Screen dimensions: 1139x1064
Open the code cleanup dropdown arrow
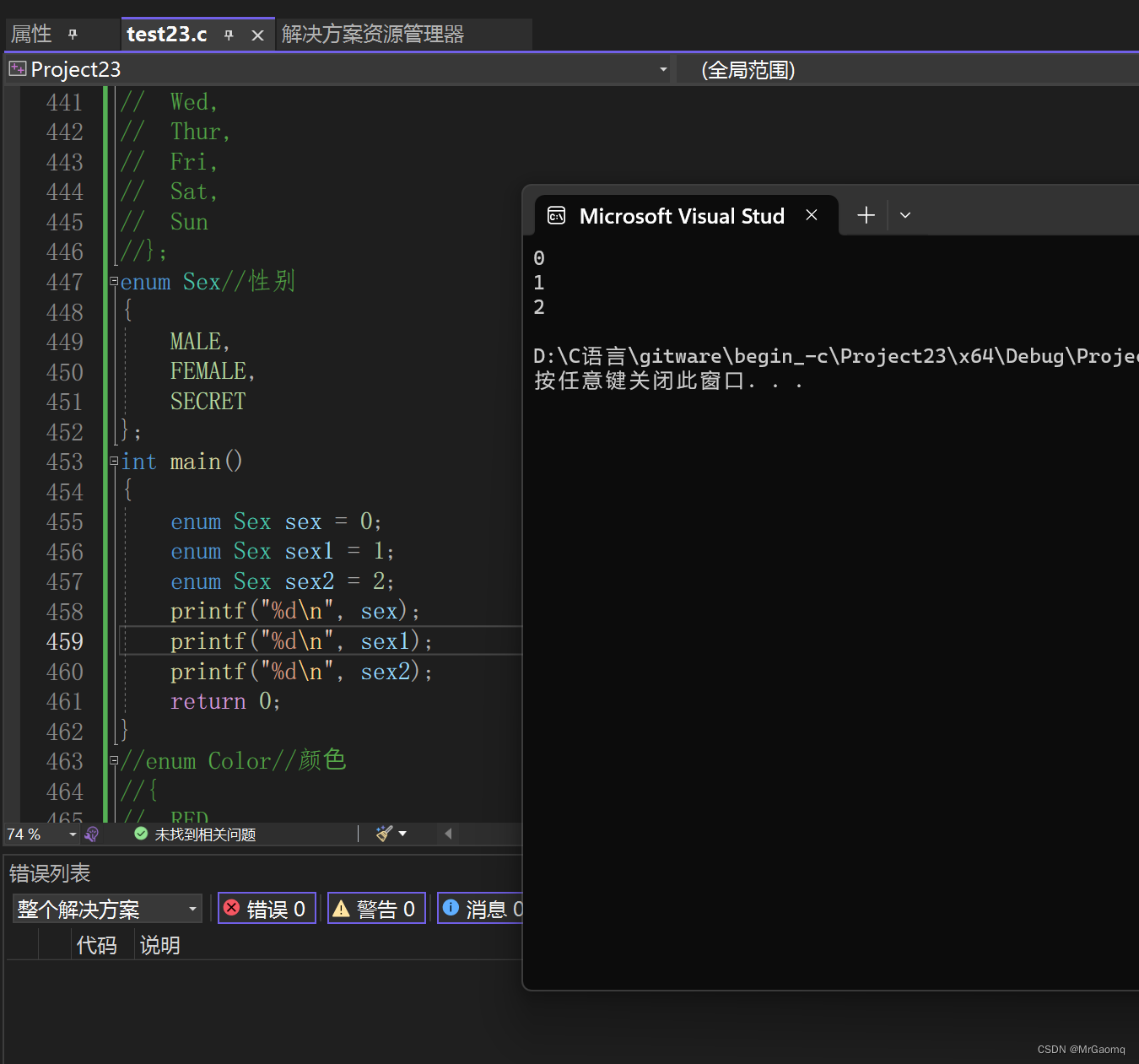pos(402,834)
